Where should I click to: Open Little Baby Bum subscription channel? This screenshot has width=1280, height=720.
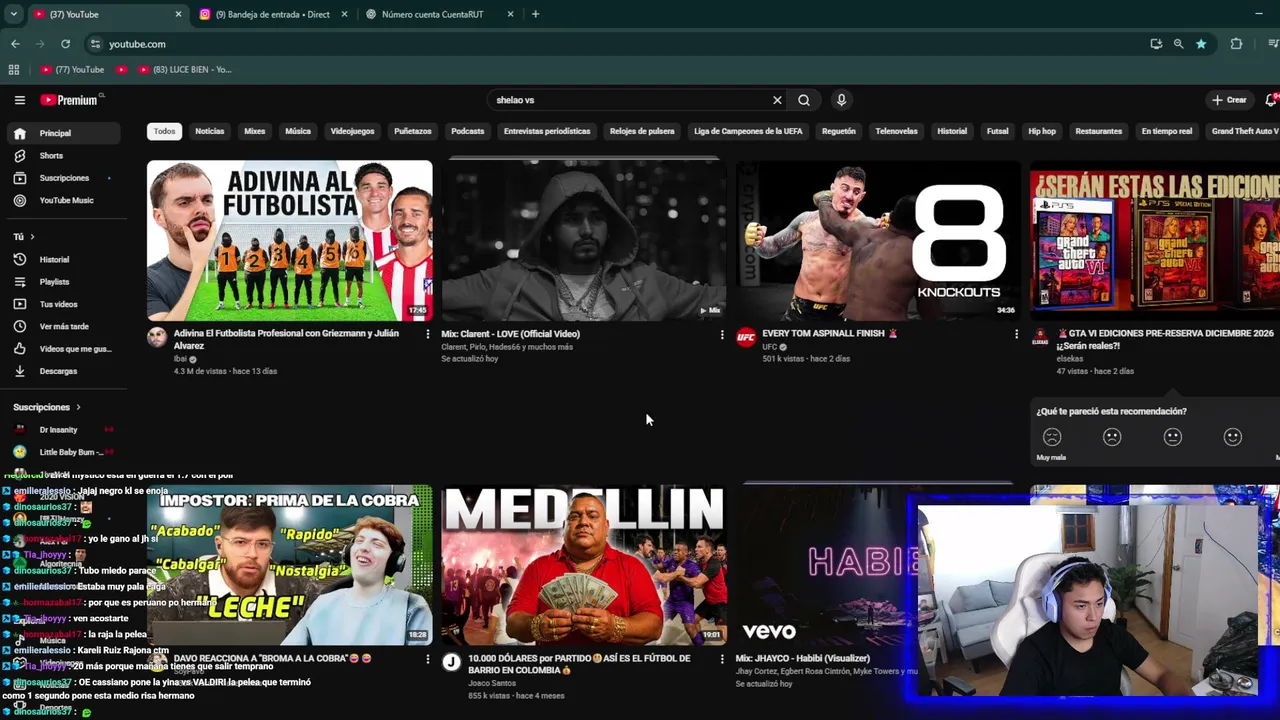[x=63, y=452]
